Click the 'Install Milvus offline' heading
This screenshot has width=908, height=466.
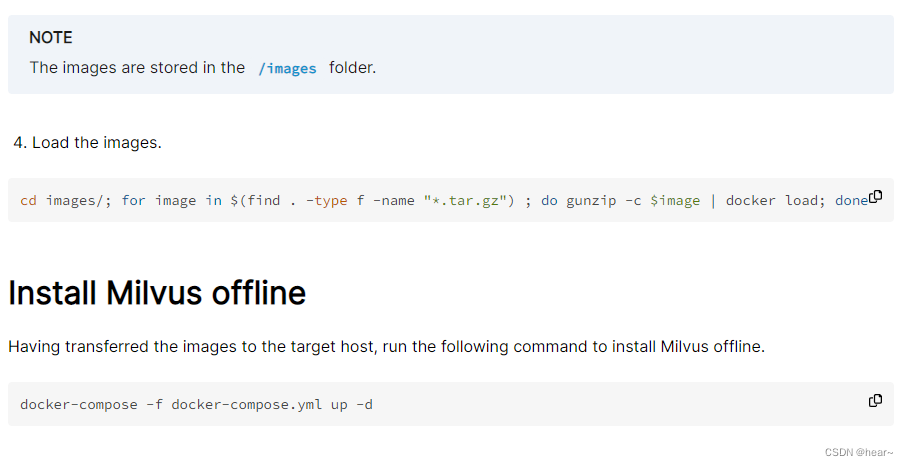157,293
